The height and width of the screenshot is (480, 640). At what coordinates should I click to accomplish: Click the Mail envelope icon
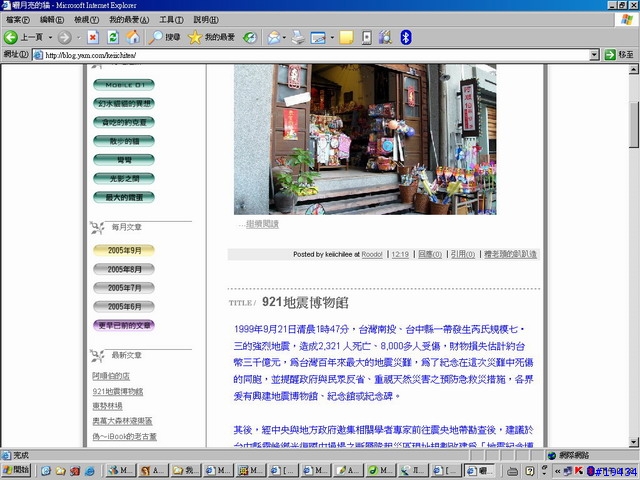pyautogui.click(x=274, y=38)
